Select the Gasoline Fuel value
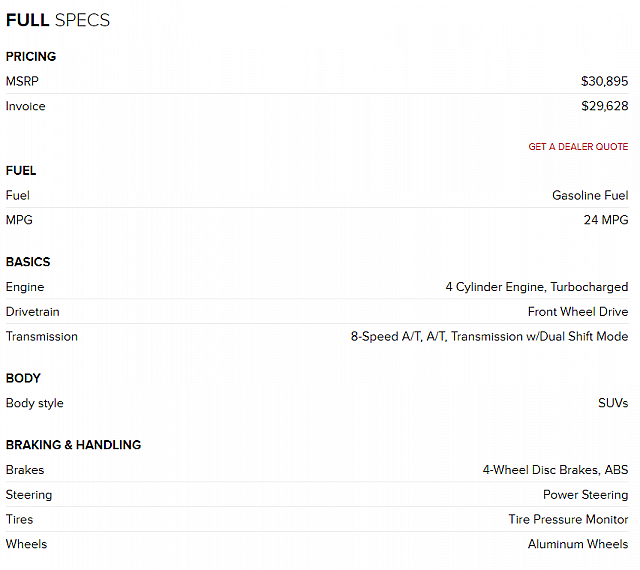The image size is (640, 570). tap(590, 195)
